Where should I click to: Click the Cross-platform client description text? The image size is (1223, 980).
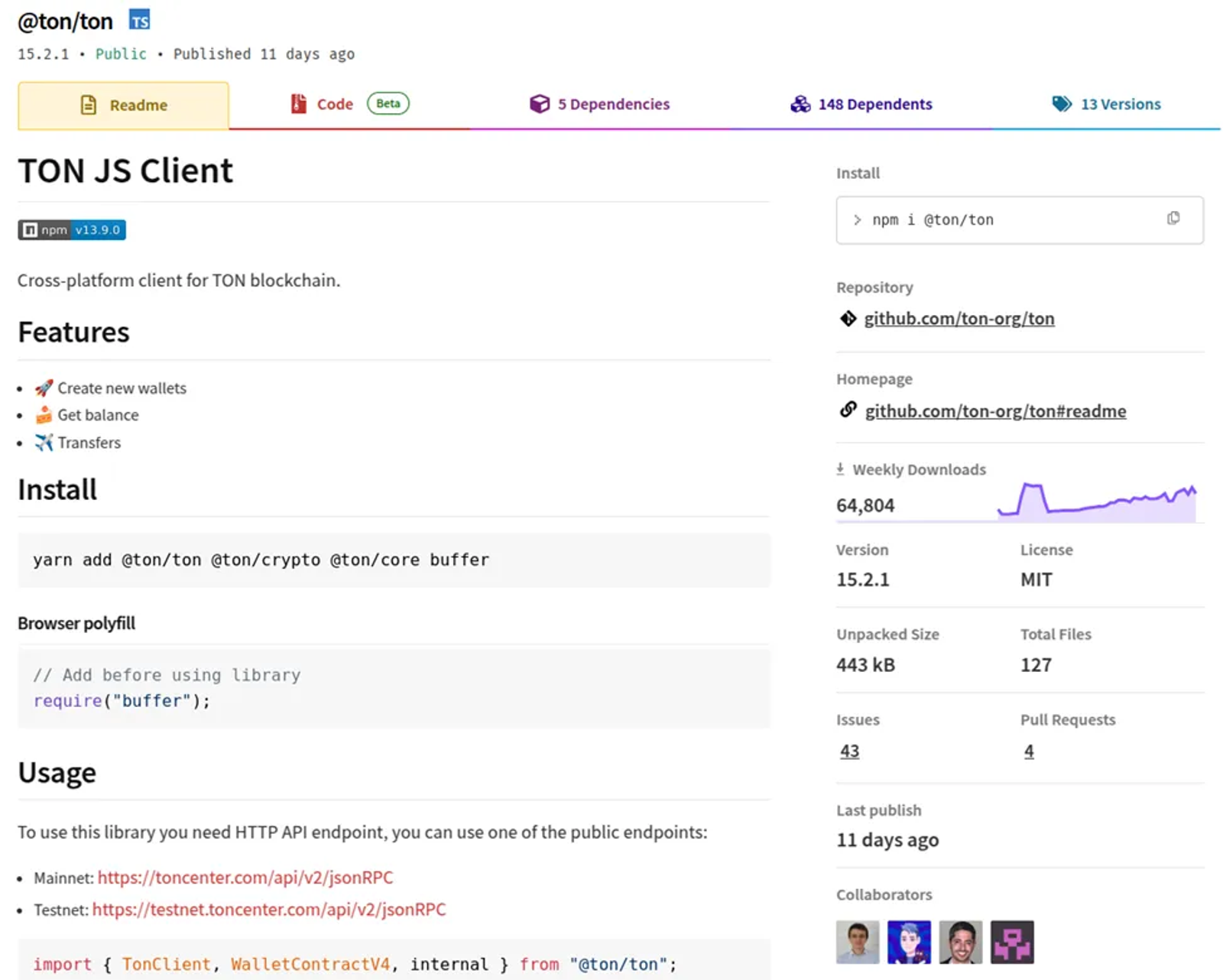point(179,281)
